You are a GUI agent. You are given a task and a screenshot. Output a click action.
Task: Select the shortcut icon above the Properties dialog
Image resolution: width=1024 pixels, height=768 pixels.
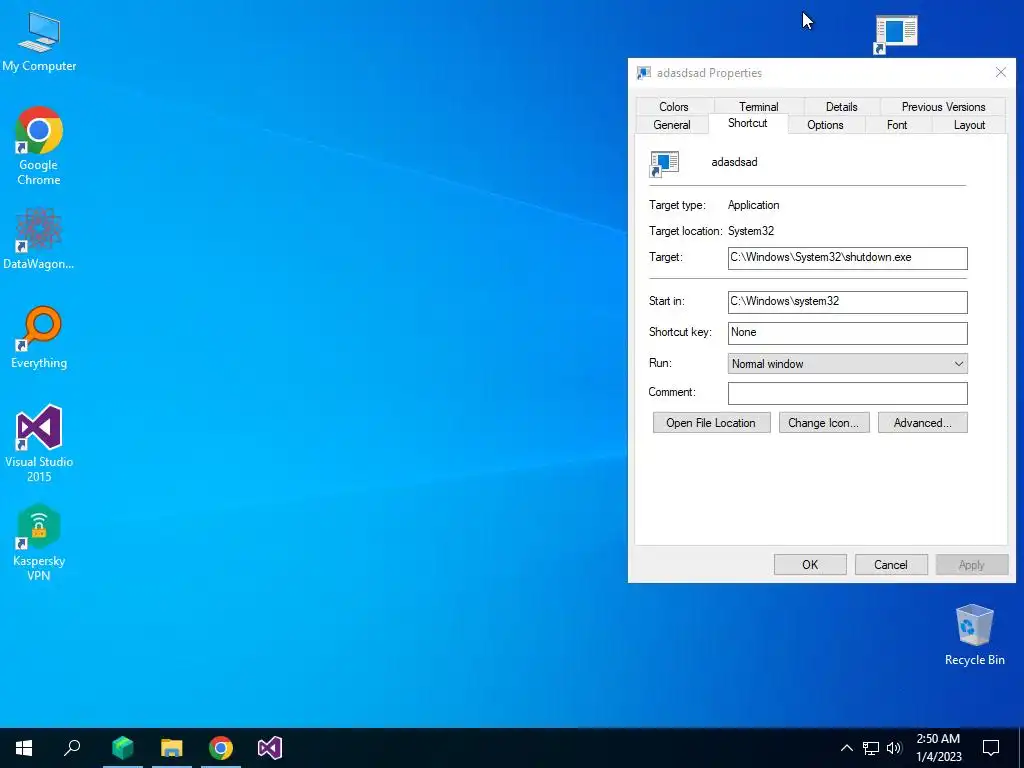(896, 35)
